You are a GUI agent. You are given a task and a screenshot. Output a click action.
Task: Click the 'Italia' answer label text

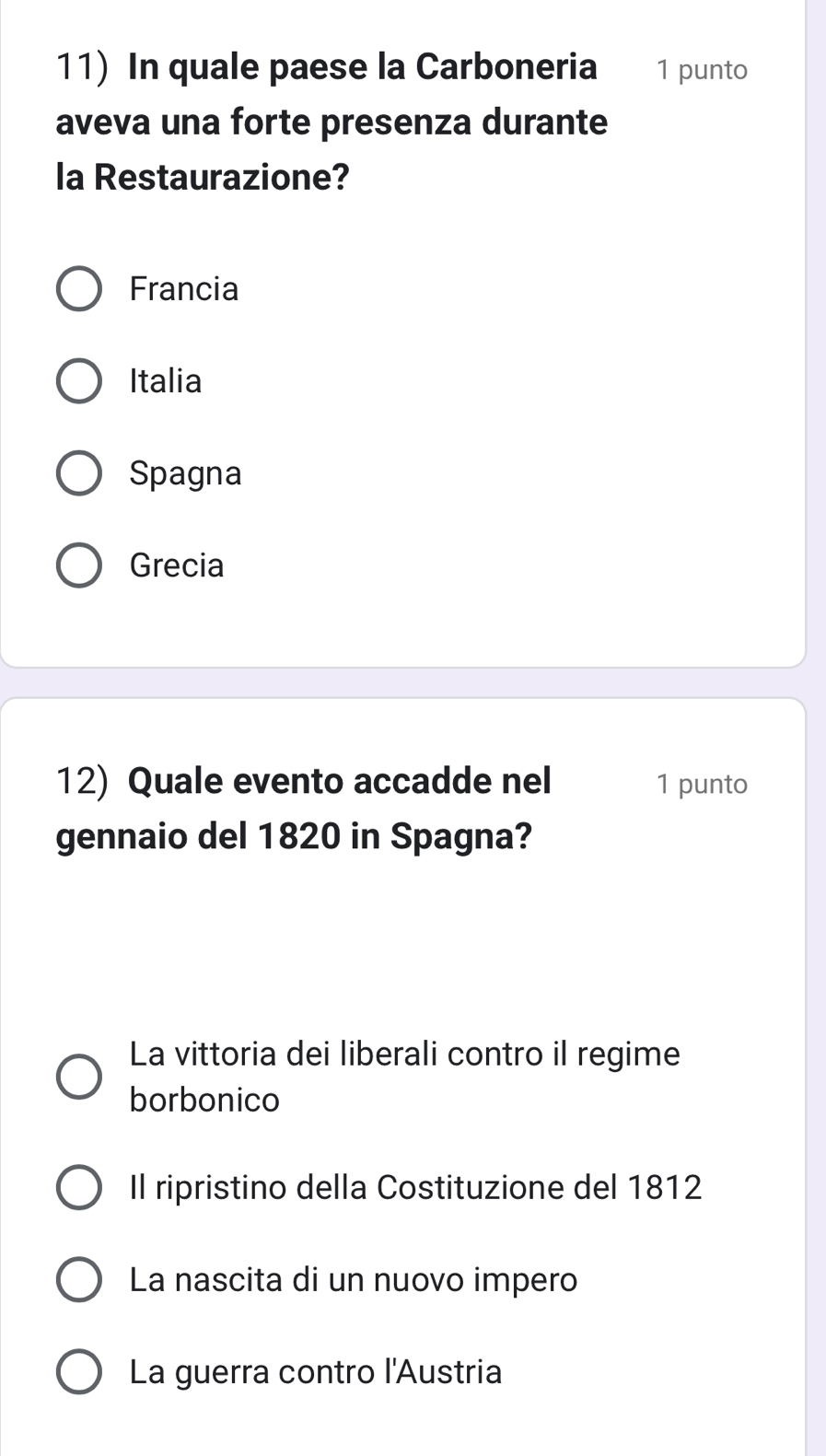(x=166, y=381)
